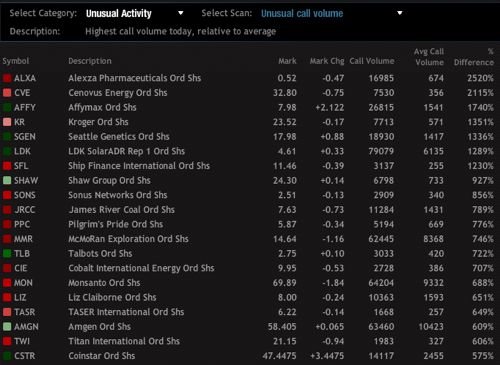
Task: Click Ship Finance International Ord Shs description
Action: [x=139, y=166]
